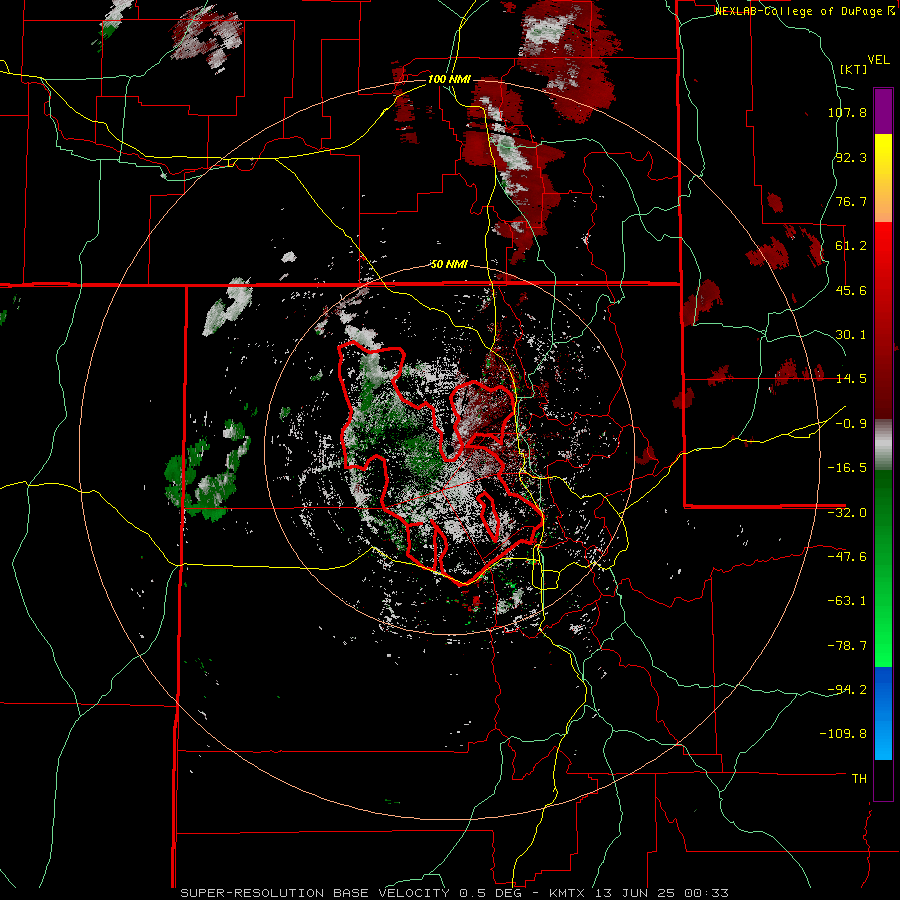Click the -32.0 value on the velocity scale
The image size is (900, 900).
(847, 513)
